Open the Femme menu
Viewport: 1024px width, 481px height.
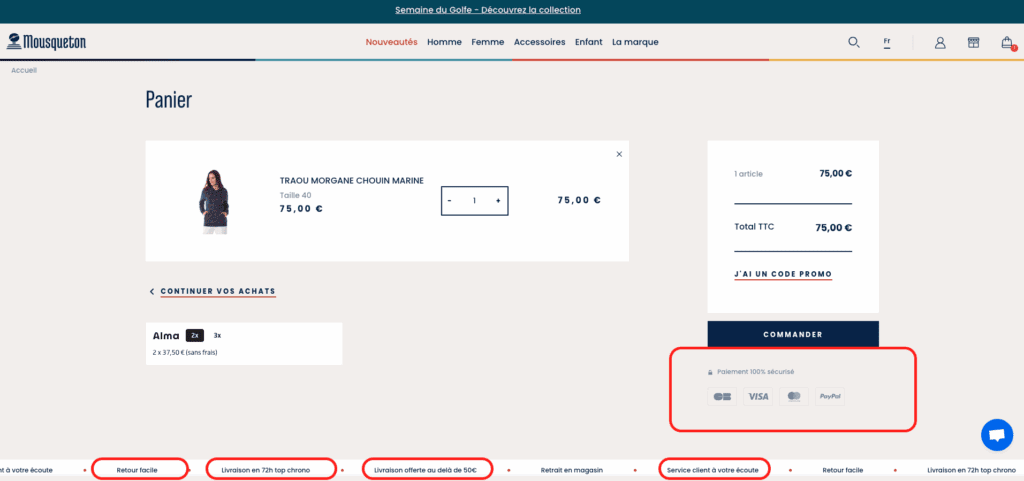(488, 42)
